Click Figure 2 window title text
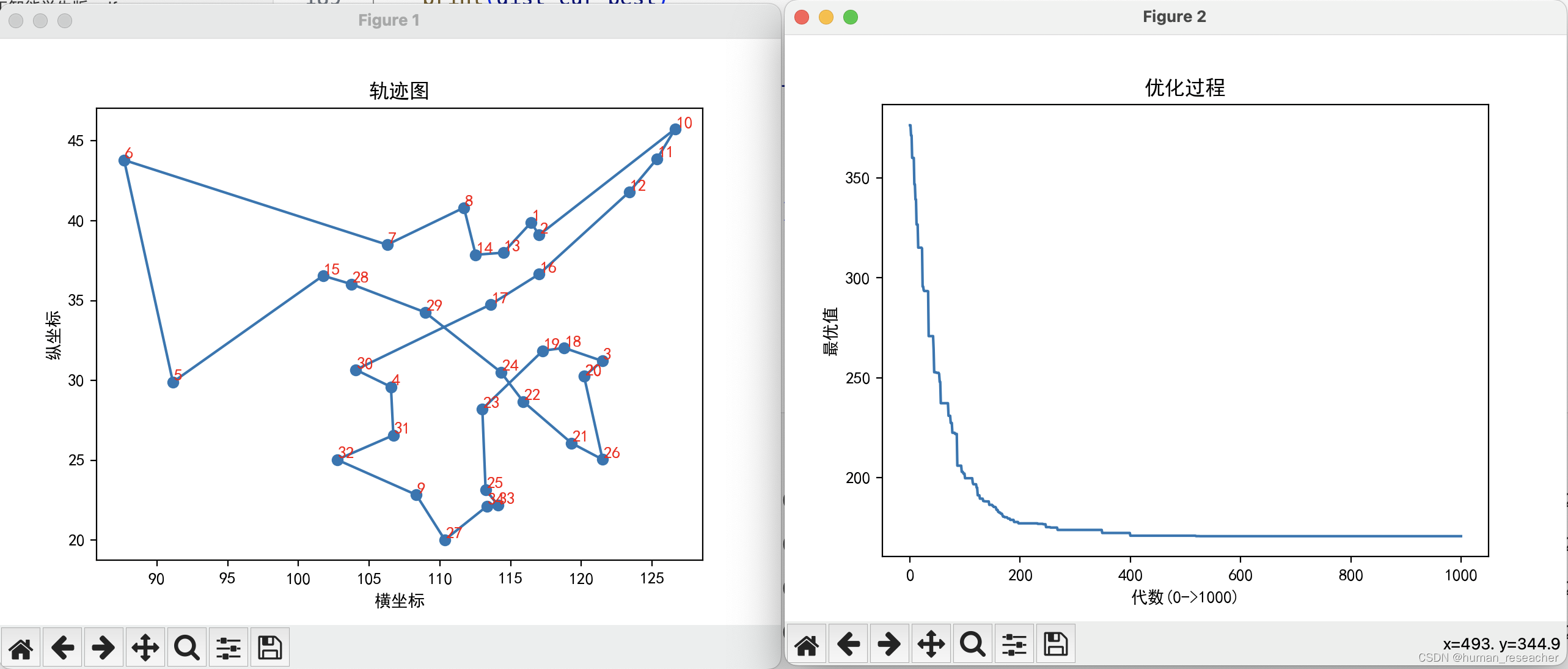 (x=1174, y=17)
